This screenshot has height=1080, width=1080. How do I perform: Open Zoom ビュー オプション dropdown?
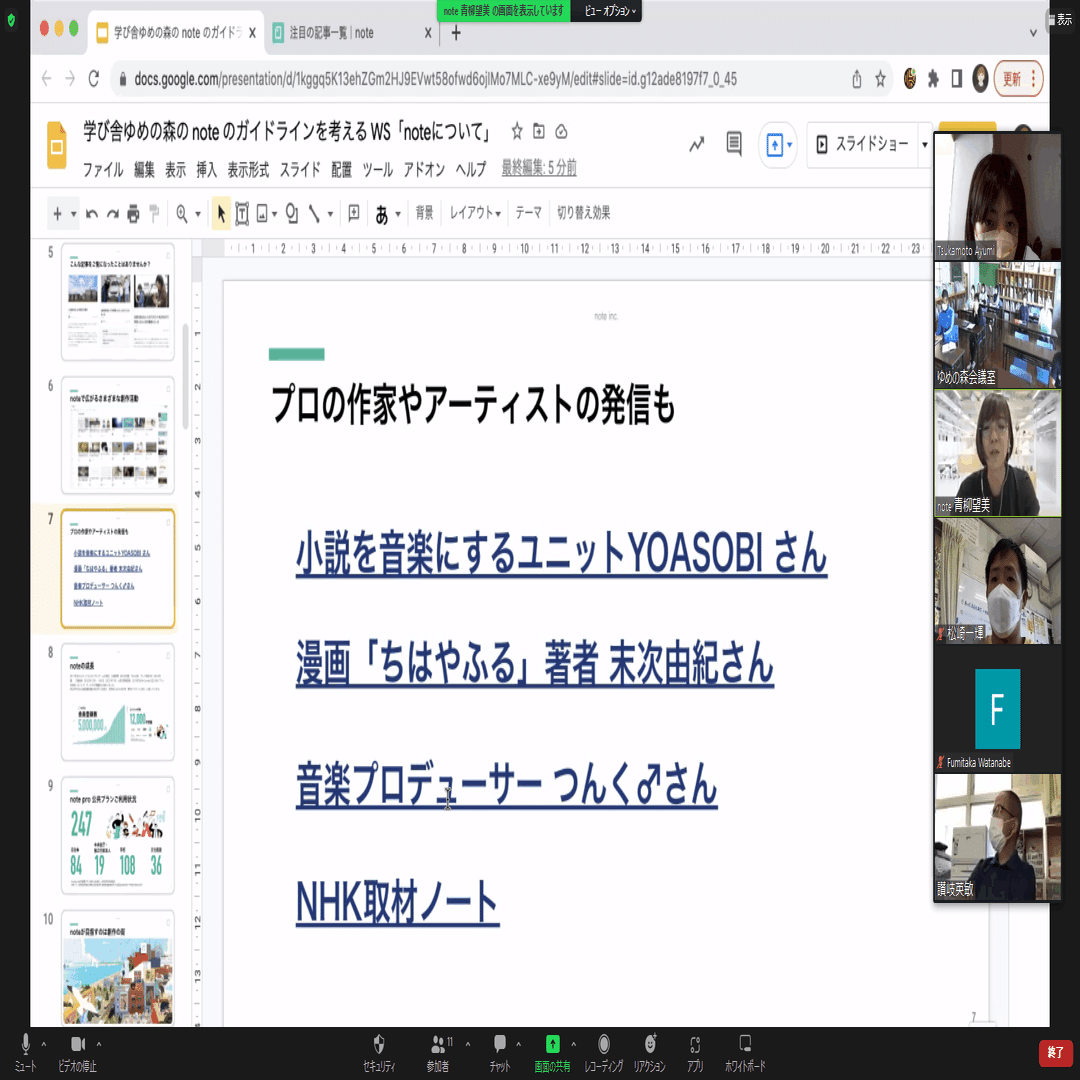(x=610, y=10)
